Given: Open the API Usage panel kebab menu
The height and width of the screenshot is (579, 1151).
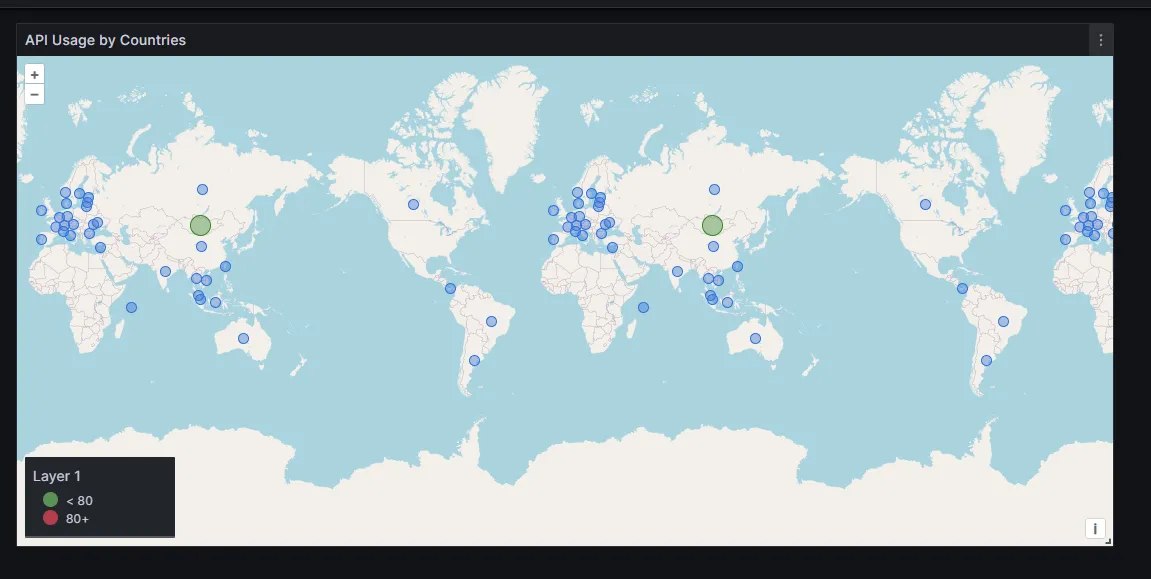Looking at the screenshot, I should [x=1100, y=40].
